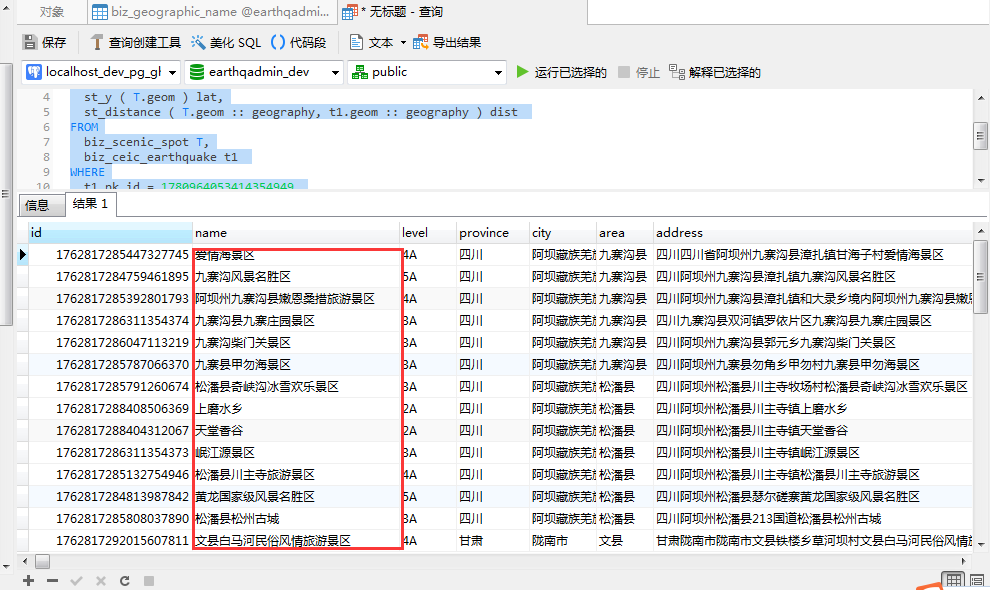The height and width of the screenshot is (590, 990).
Task: Click the current row indicator arrow
Action: tap(23, 255)
